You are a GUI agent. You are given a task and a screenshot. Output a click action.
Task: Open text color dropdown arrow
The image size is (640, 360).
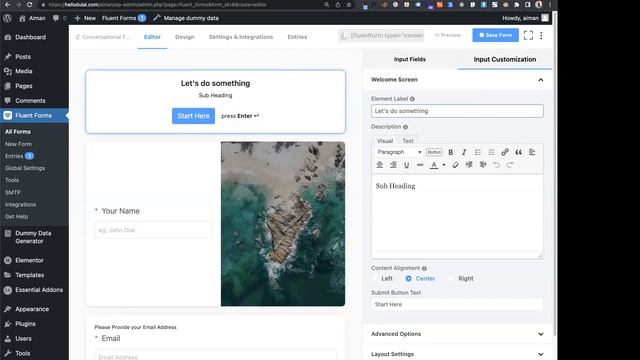(444, 165)
